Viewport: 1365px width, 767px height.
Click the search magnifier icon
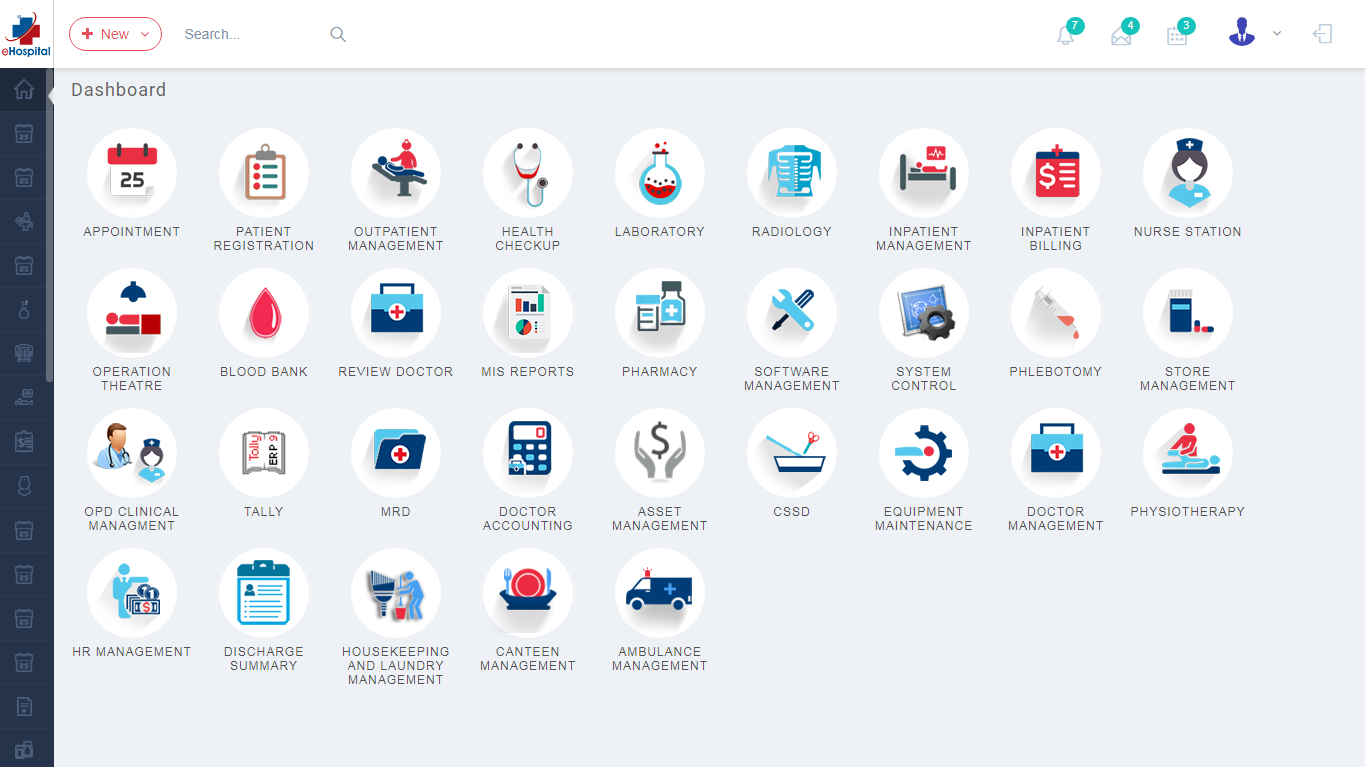click(x=338, y=34)
